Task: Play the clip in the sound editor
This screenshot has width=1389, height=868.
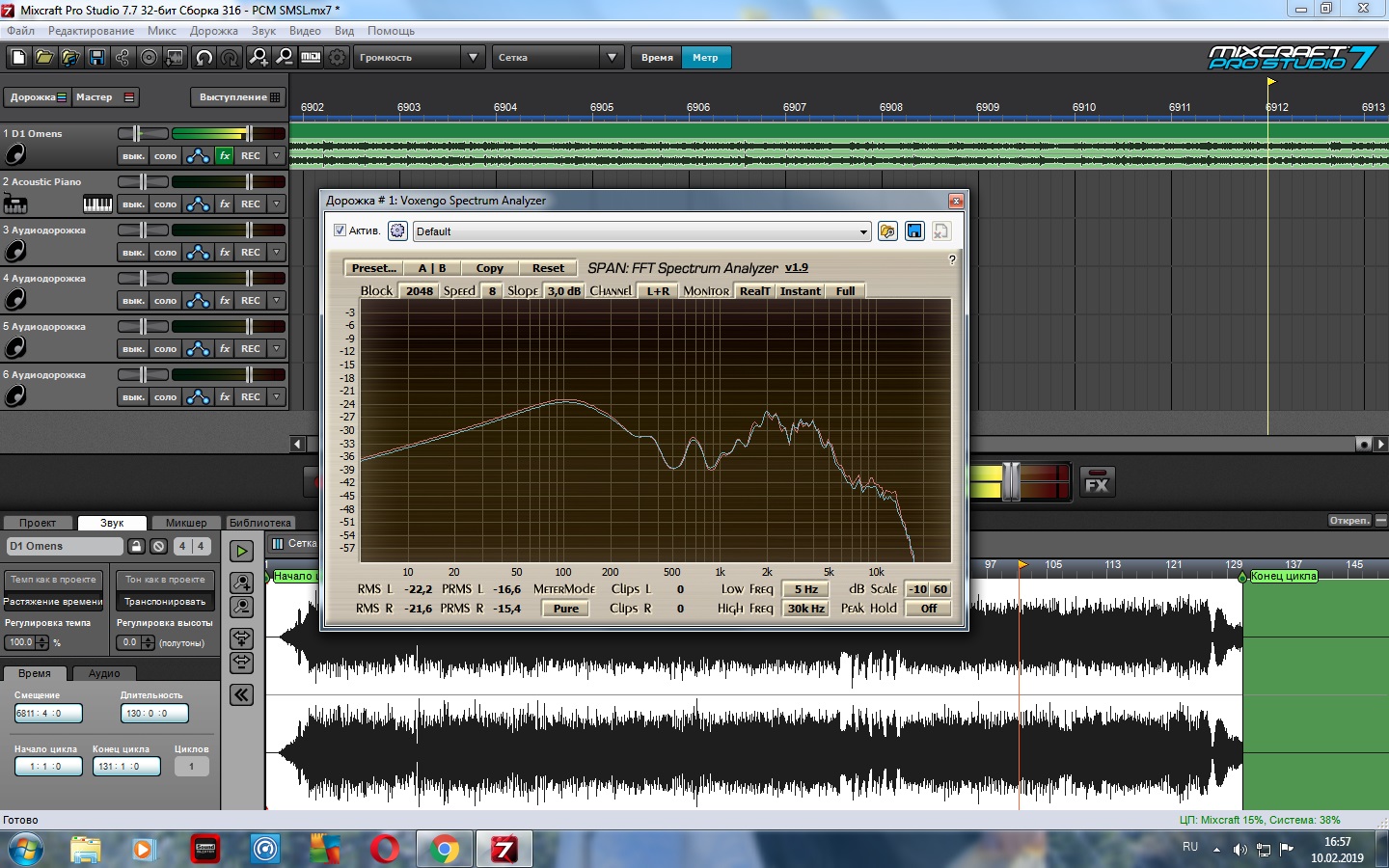Action: point(241,551)
